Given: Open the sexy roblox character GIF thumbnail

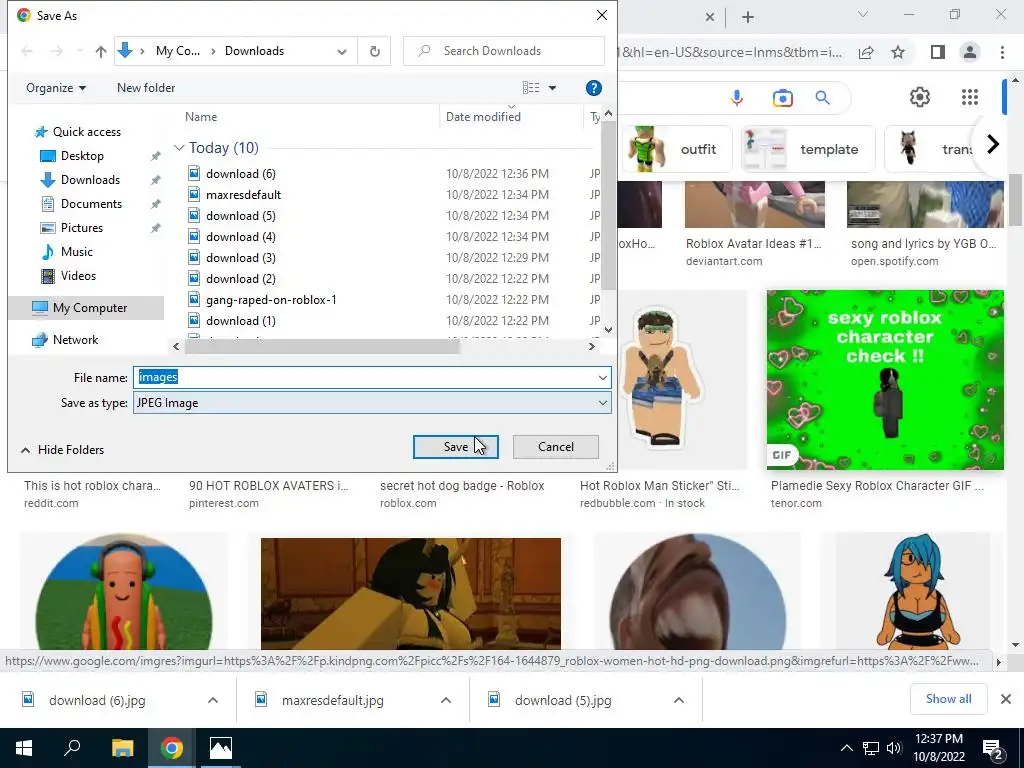Looking at the screenshot, I should pos(885,380).
